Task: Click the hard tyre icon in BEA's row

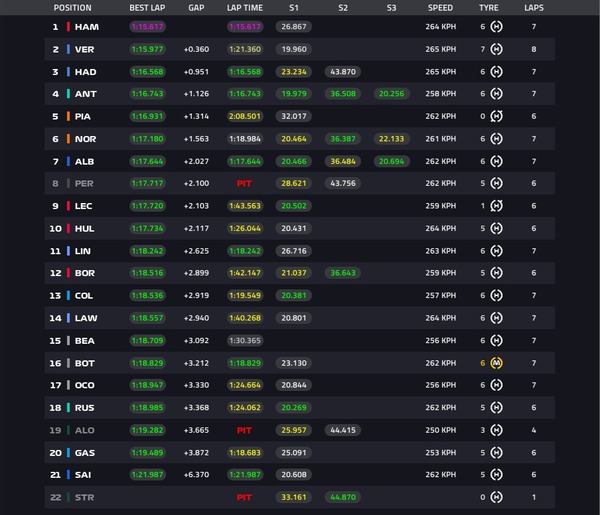Action: pyautogui.click(x=496, y=341)
